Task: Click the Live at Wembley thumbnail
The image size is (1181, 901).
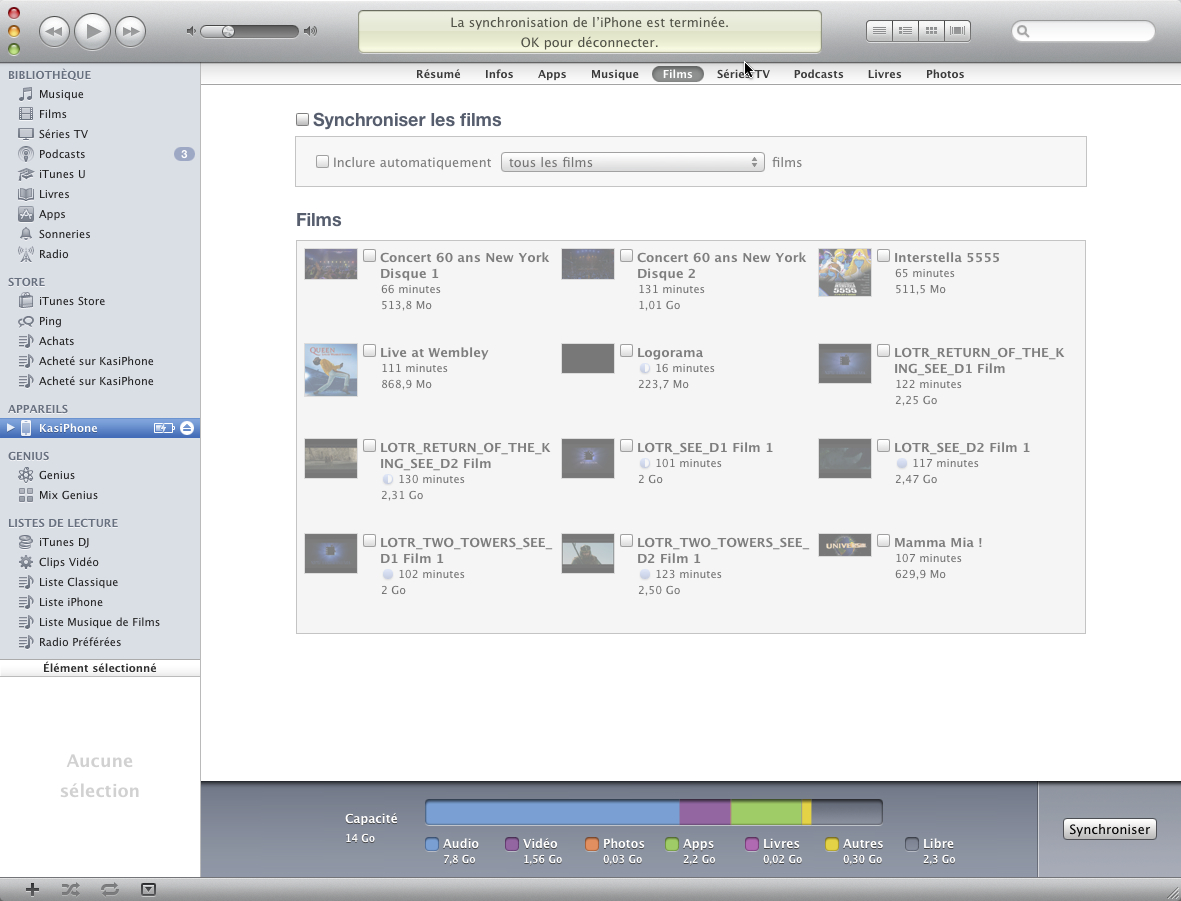Action: (331, 370)
